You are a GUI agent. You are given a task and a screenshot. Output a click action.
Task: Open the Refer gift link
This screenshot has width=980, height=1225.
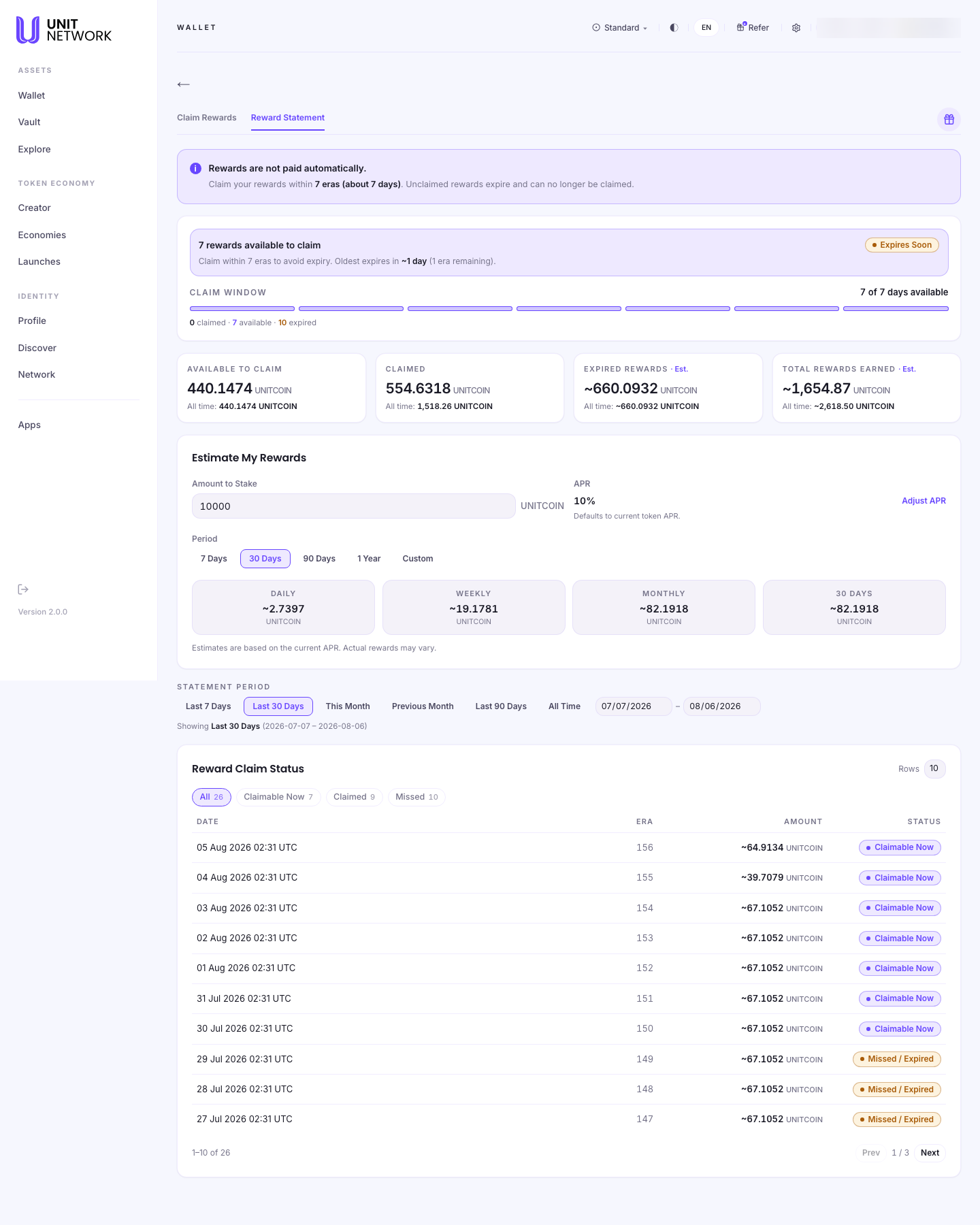click(753, 28)
